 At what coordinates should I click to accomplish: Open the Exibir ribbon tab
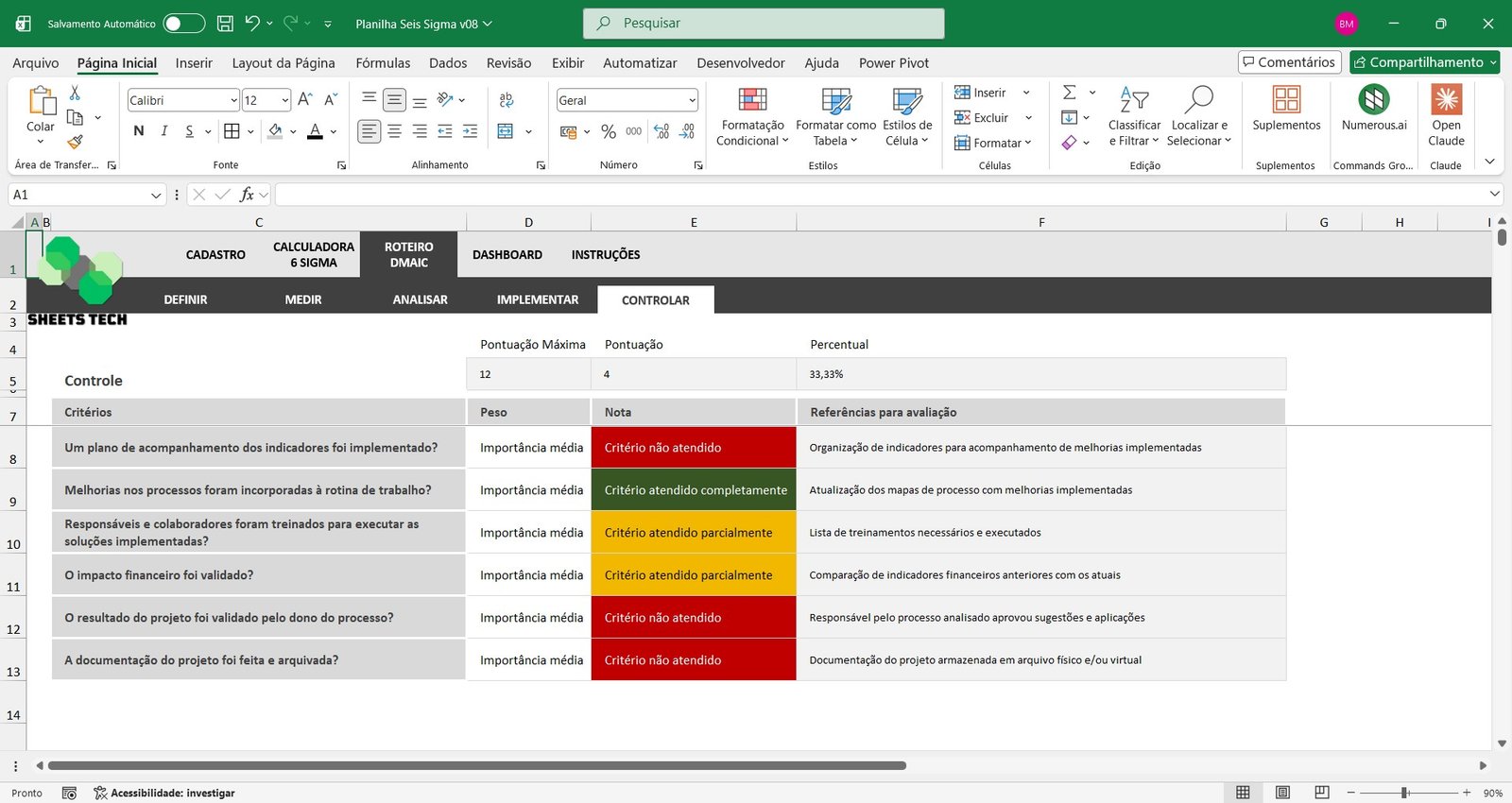[568, 62]
